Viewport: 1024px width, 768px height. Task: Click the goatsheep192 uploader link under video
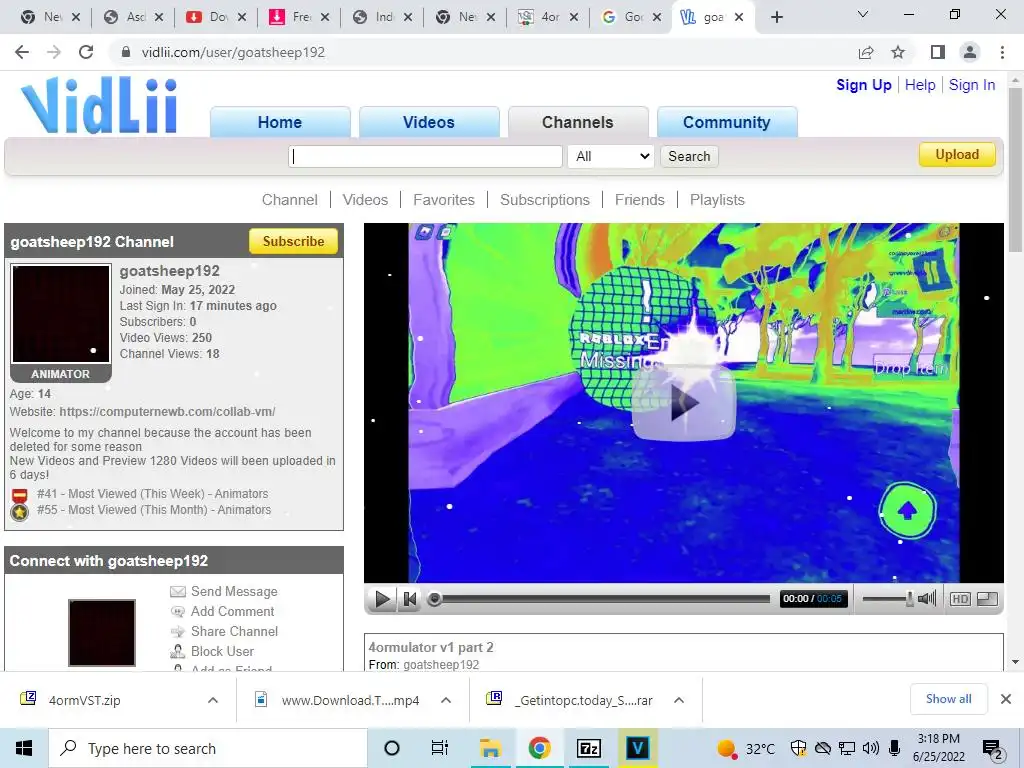[x=441, y=664]
